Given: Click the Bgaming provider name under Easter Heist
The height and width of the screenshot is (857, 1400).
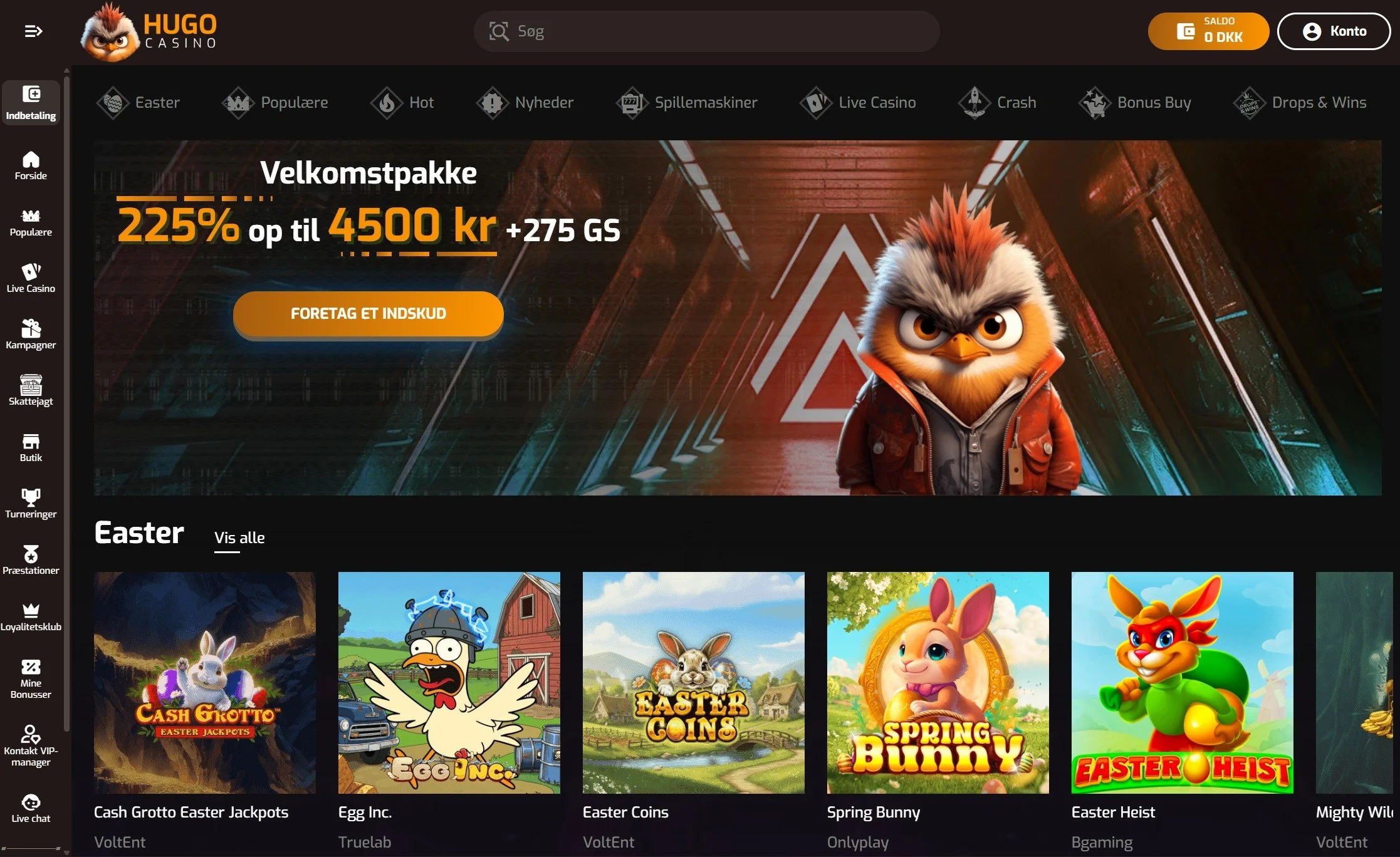Looking at the screenshot, I should [x=1102, y=843].
